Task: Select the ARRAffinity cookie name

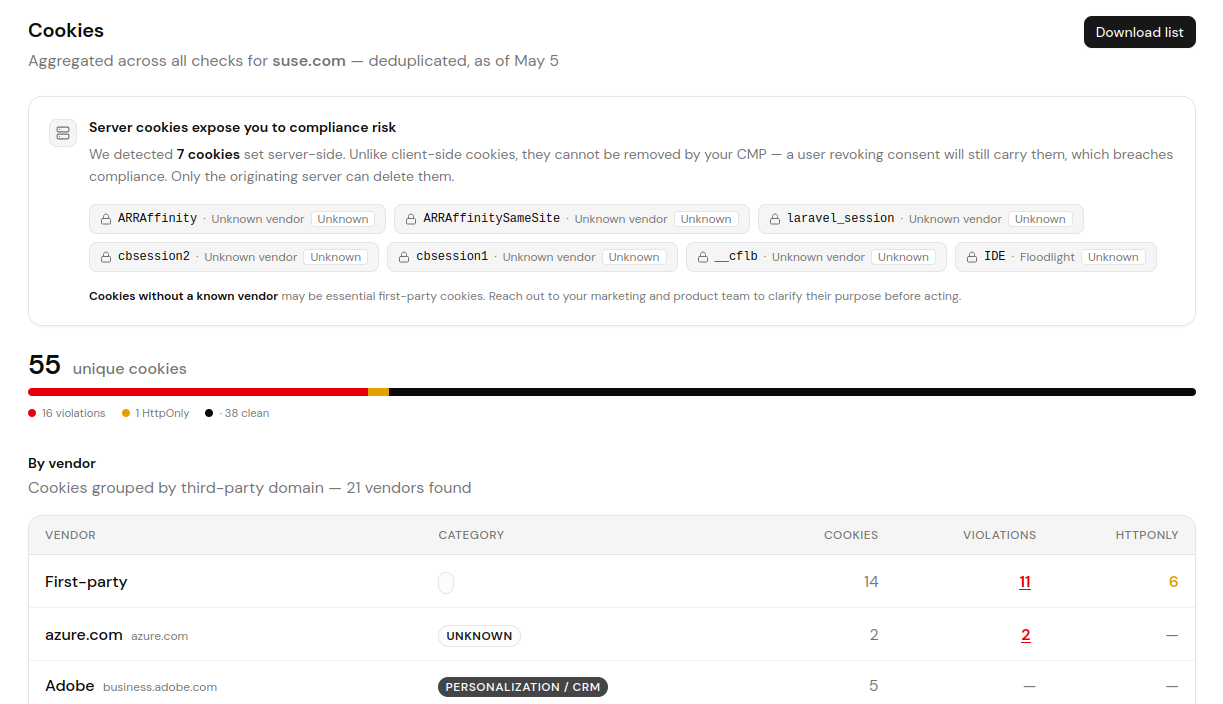Action: [157, 219]
